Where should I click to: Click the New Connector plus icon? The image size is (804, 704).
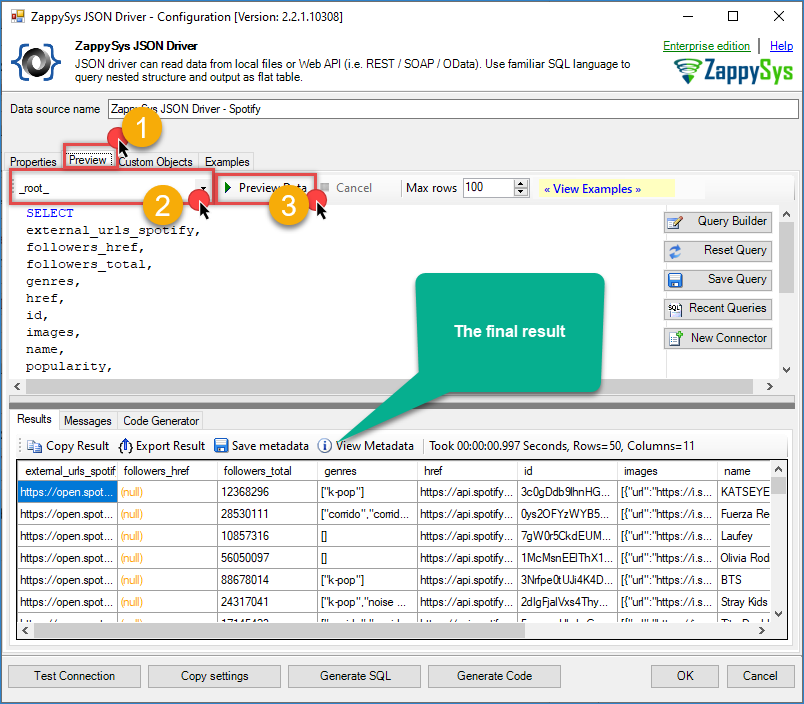click(x=675, y=338)
